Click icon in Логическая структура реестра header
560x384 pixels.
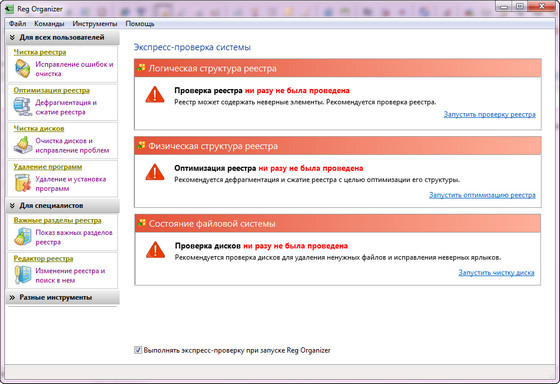[x=141, y=68]
